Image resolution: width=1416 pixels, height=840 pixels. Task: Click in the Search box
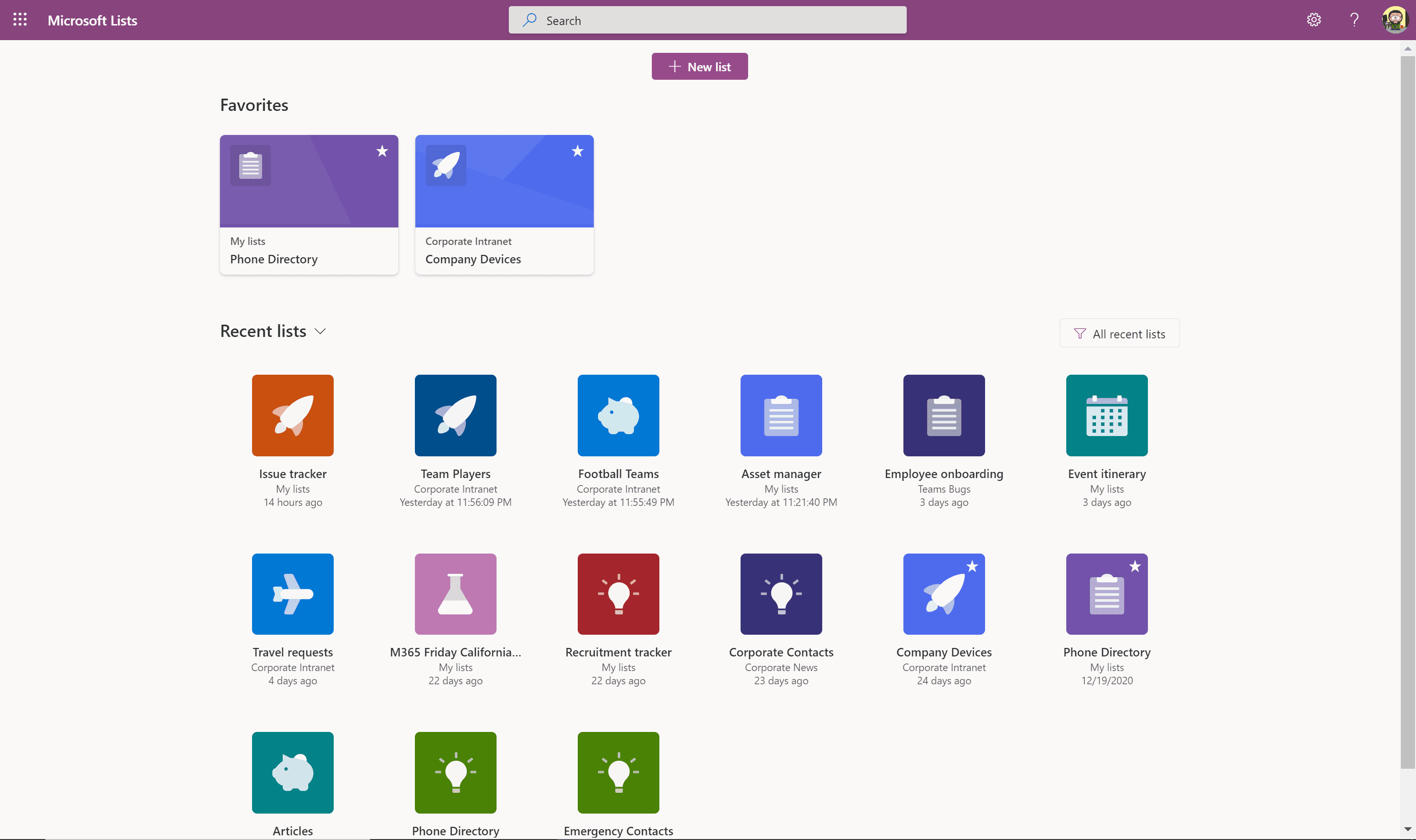(x=707, y=20)
